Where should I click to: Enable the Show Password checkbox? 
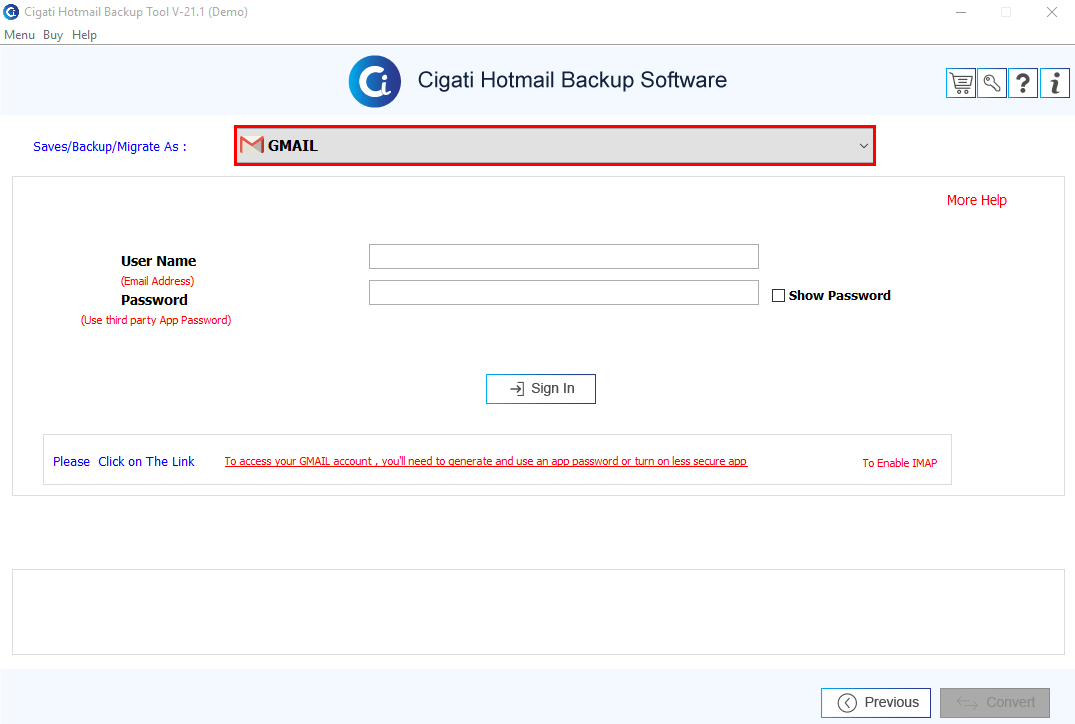click(x=778, y=295)
